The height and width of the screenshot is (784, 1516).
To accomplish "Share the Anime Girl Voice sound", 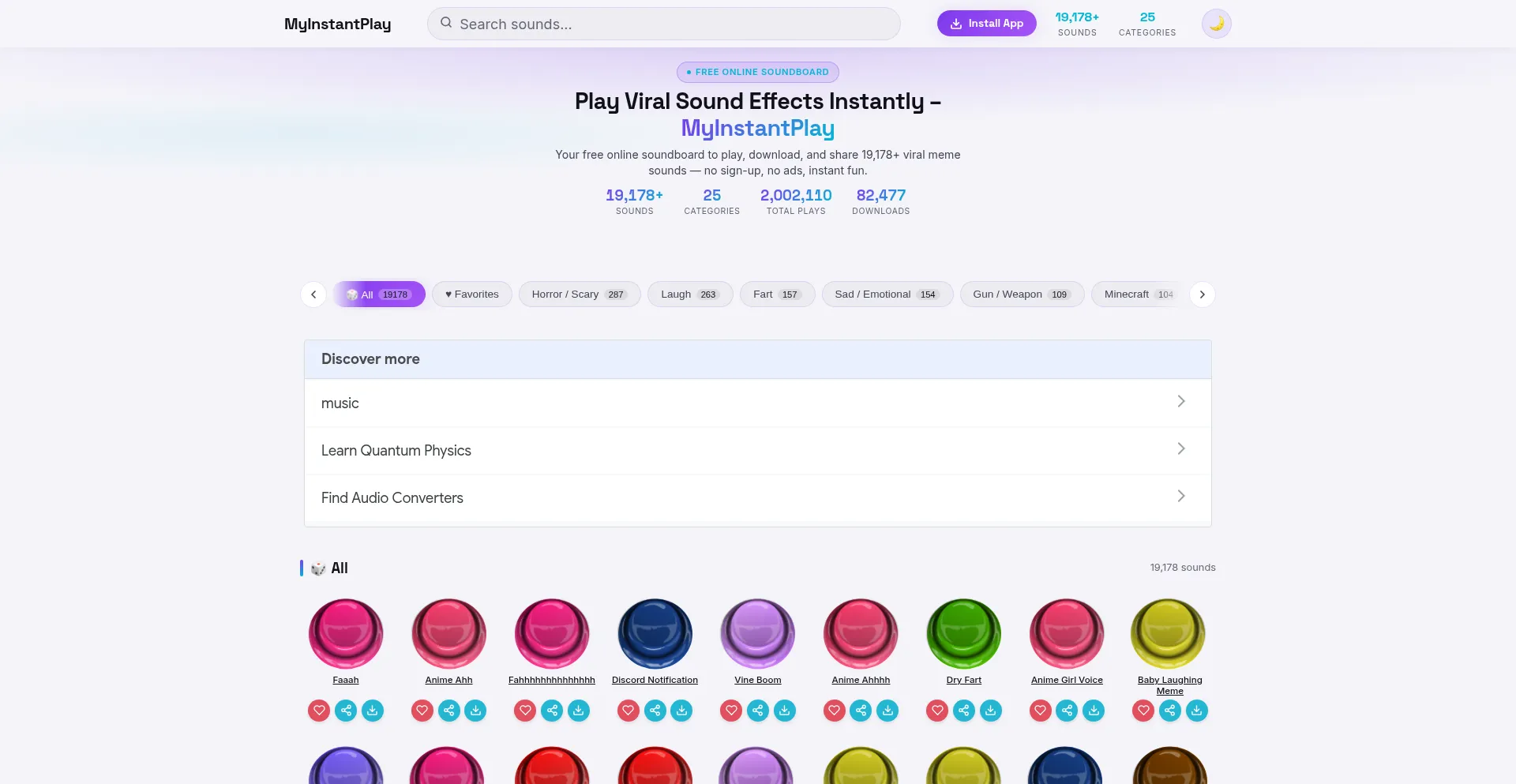I will [1067, 711].
